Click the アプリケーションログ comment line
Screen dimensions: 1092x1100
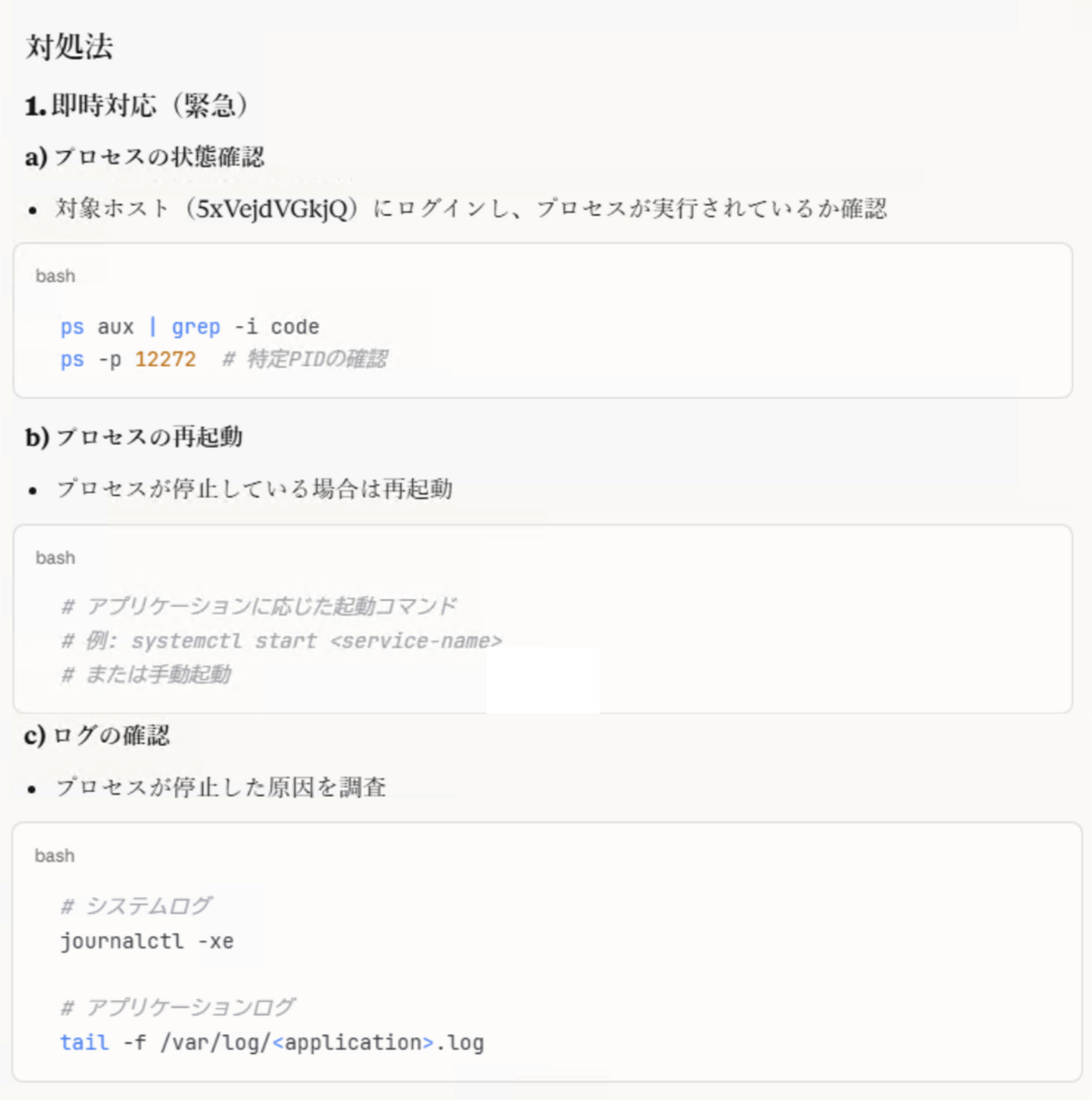point(177,1008)
